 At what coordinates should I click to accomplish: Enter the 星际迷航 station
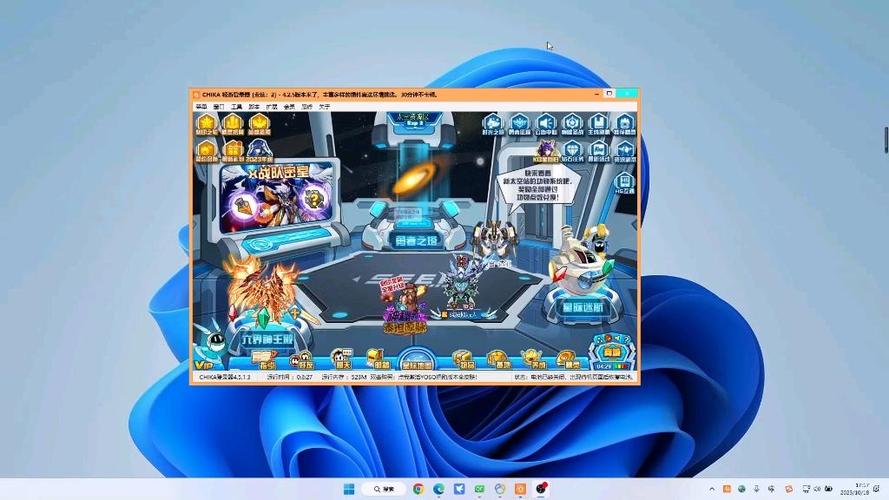coord(582,308)
